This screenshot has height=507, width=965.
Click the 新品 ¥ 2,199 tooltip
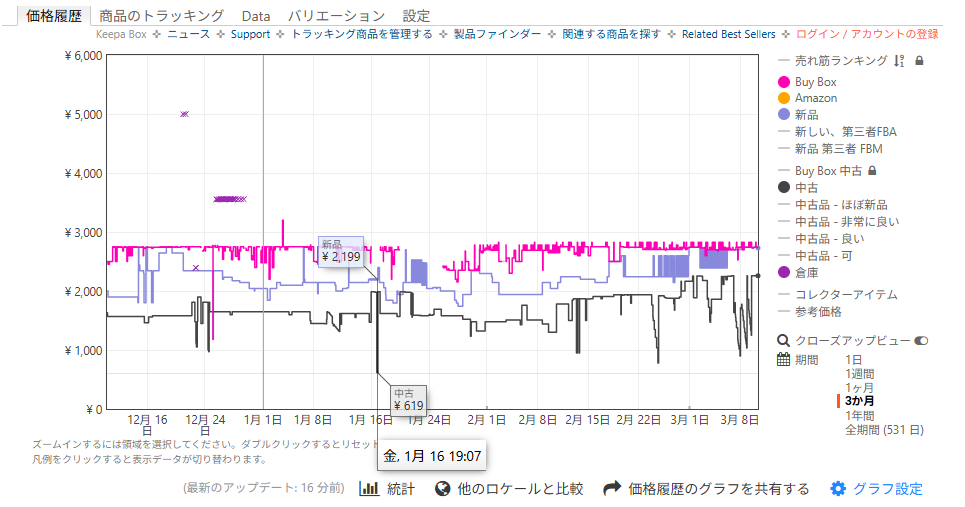click(341, 251)
